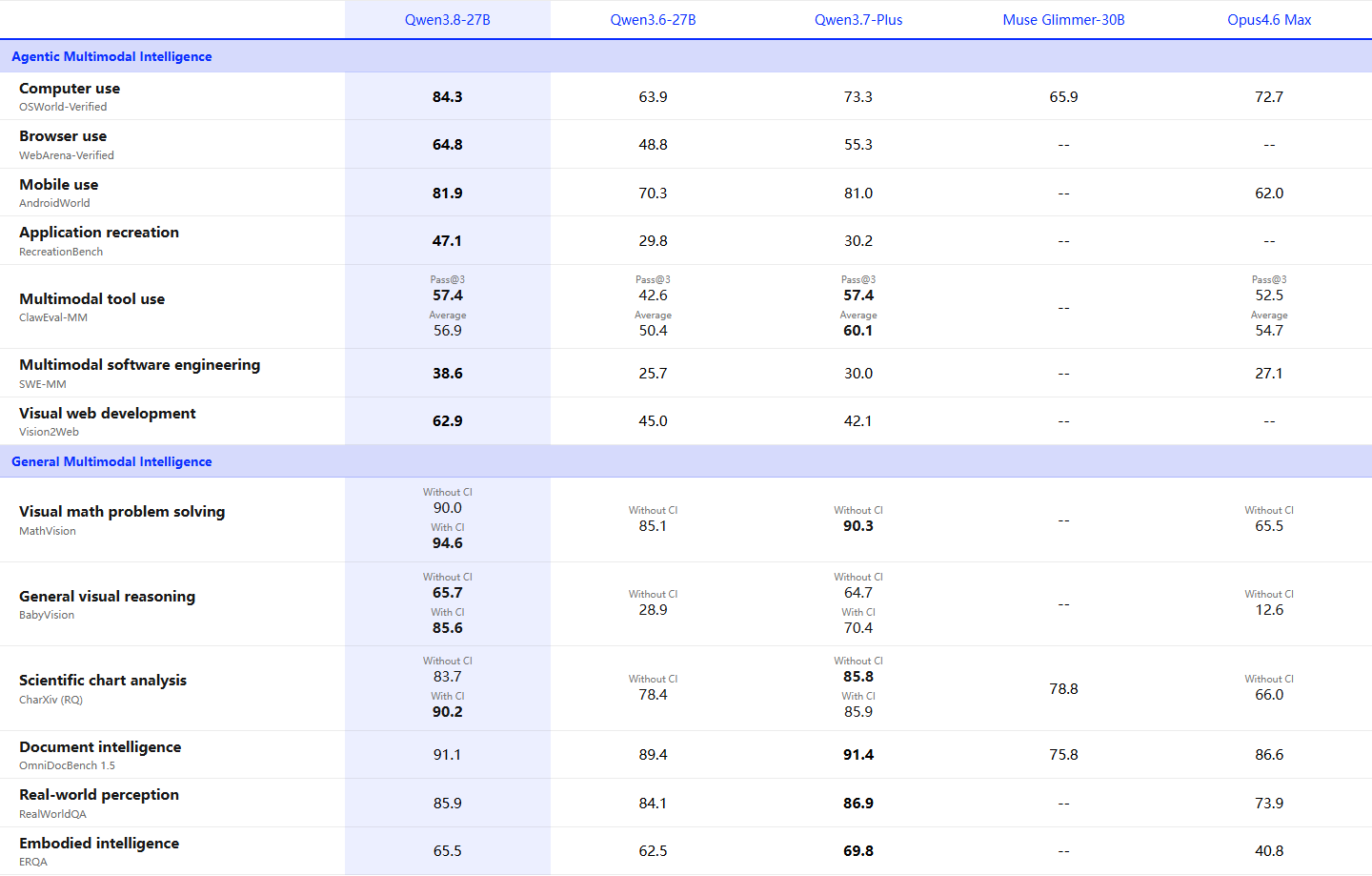Select the 28.9 BabyVision score
The image size is (1372, 876).
[653, 610]
